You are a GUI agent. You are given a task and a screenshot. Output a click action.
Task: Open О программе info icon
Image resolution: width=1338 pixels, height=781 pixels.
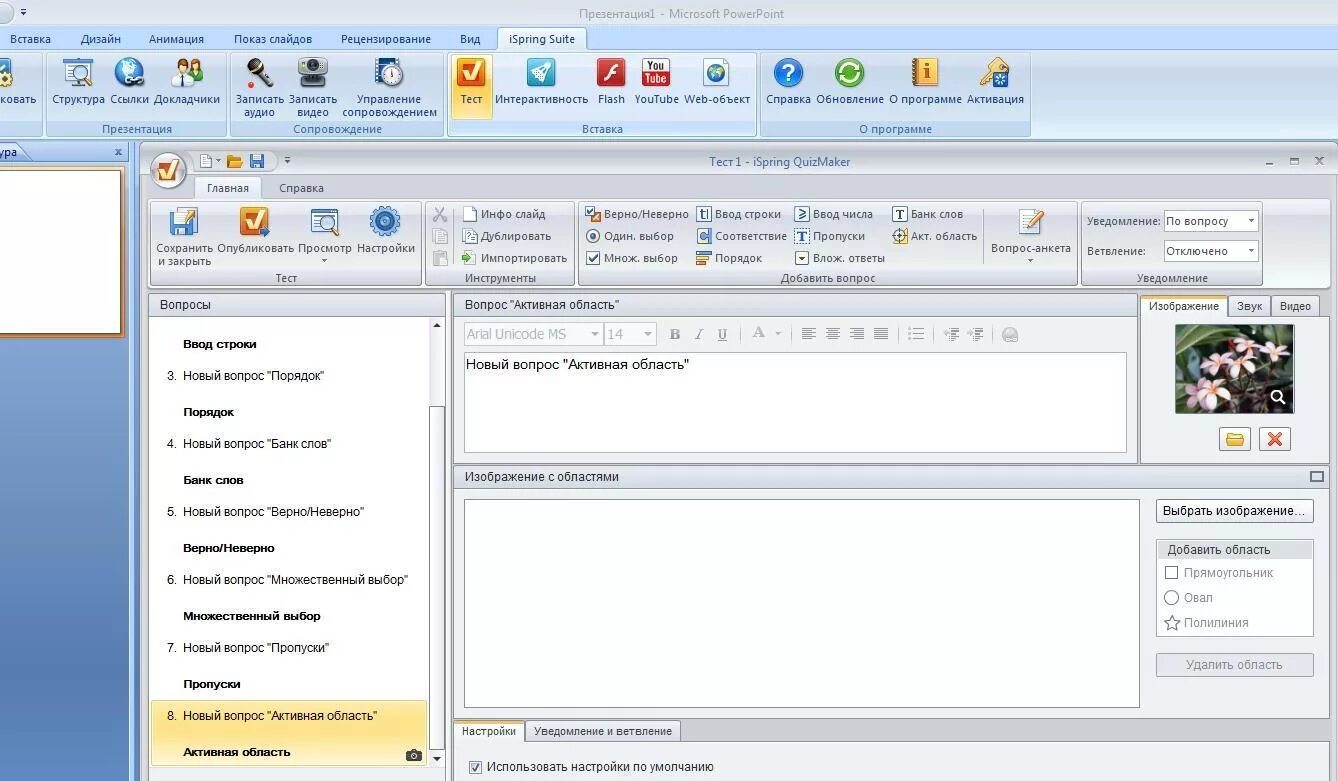925,73
